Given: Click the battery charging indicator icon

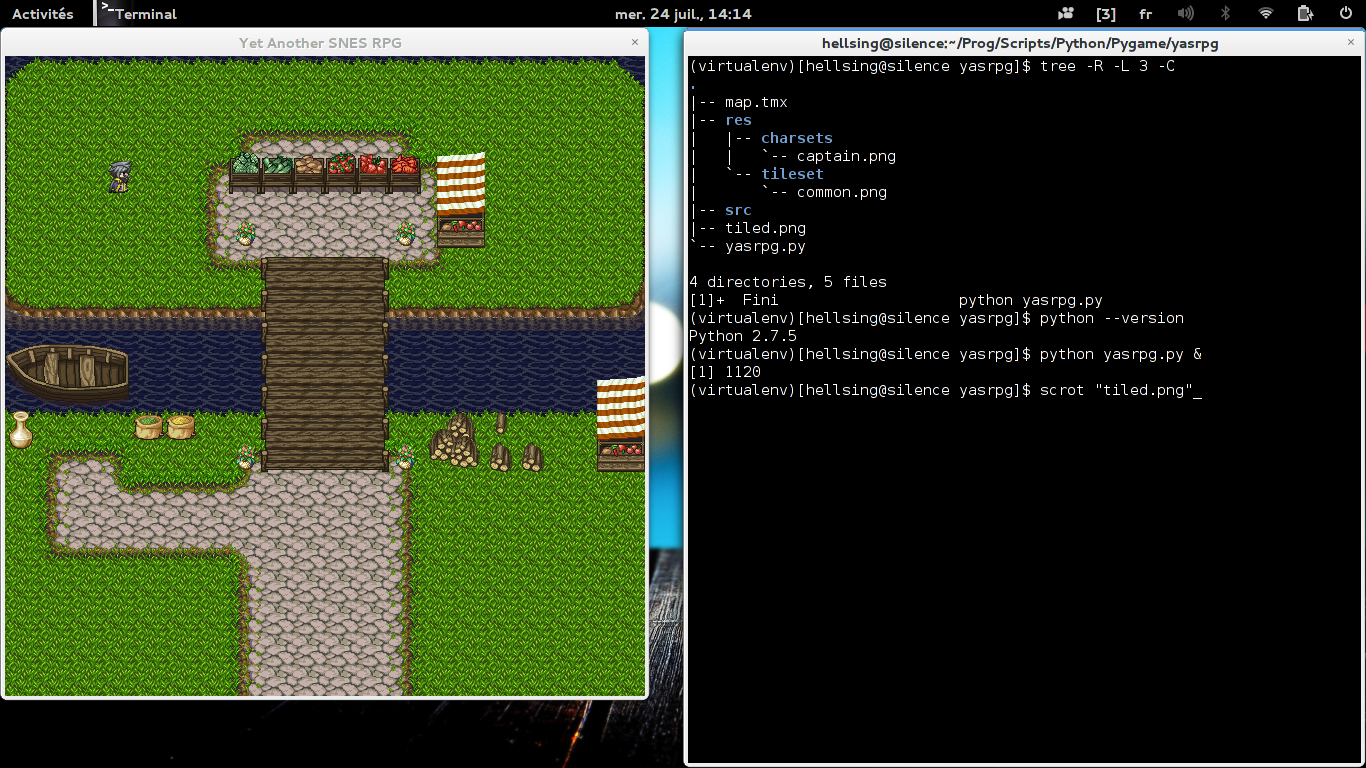Looking at the screenshot, I should (1305, 14).
